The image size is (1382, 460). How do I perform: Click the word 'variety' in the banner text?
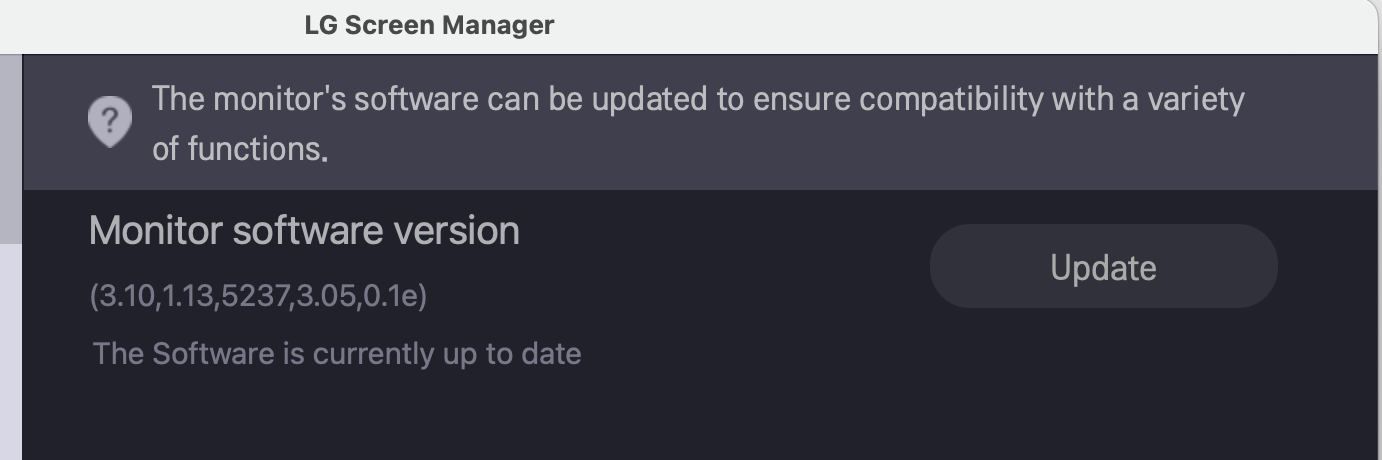pyautogui.click(x=1195, y=100)
